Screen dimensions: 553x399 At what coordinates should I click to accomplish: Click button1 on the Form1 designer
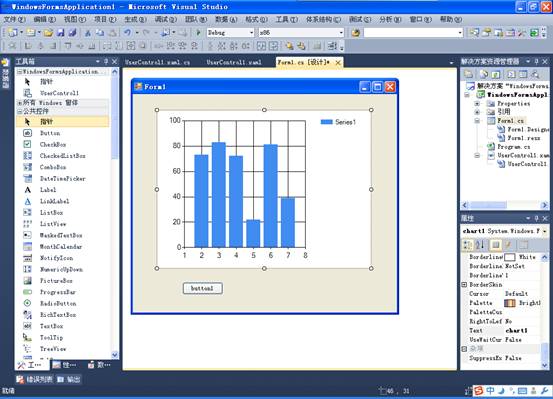click(x=203, y=288)
